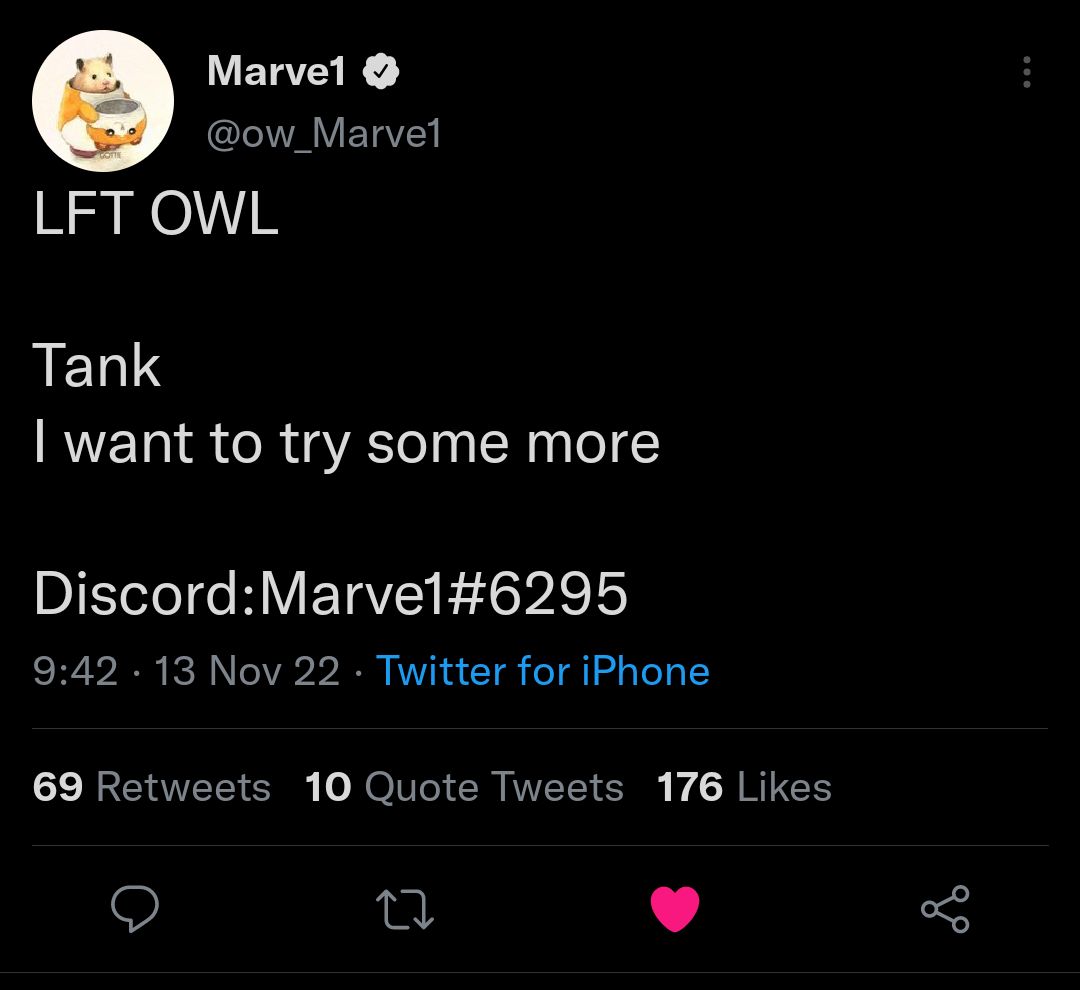The width and height of the screenshot is (1080, 990).
Task: Unlike the tweet by tapping the pink heart
Action: [x=674, y=909]
